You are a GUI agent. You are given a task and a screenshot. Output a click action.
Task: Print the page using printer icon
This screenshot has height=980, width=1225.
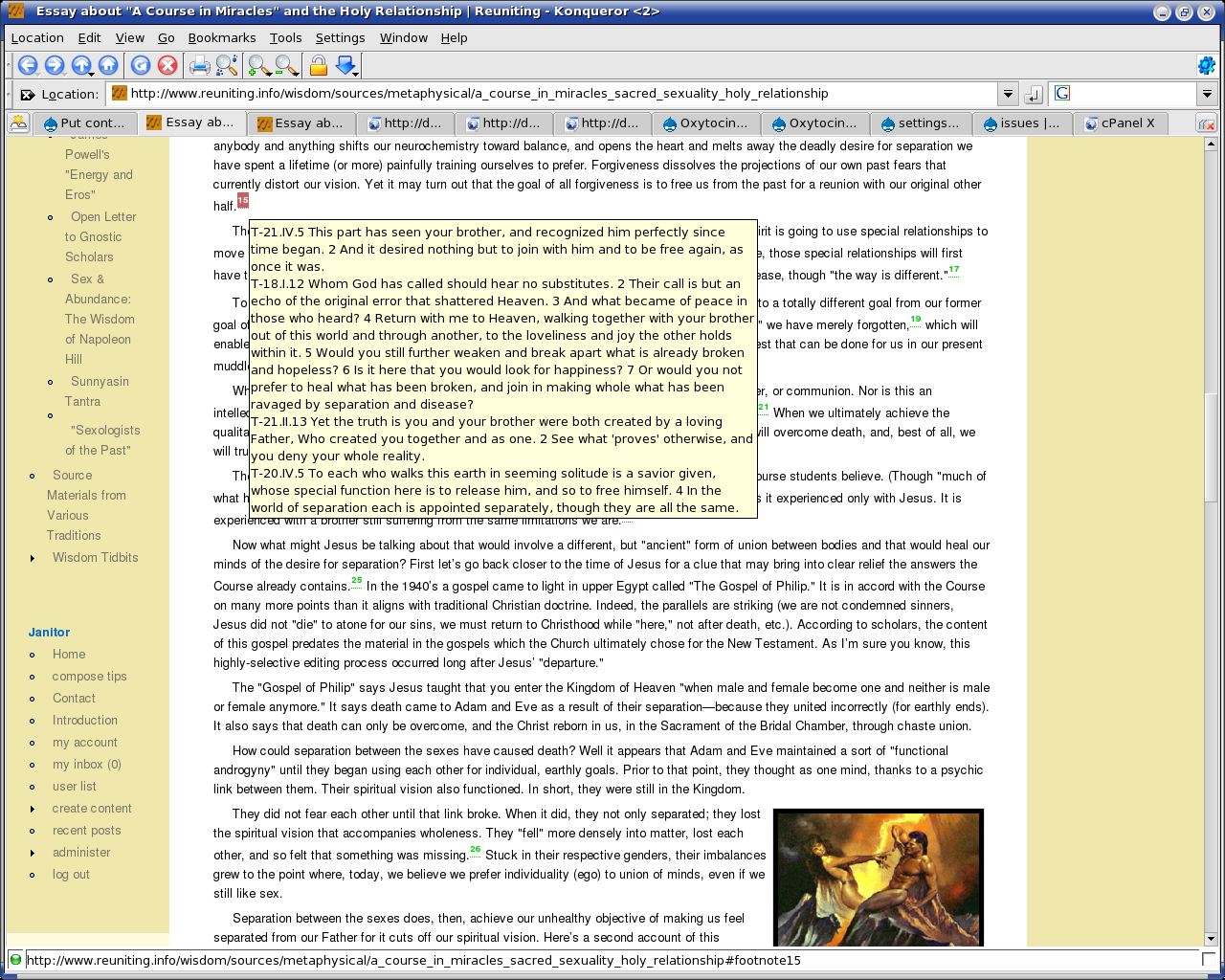click(199, 65)
